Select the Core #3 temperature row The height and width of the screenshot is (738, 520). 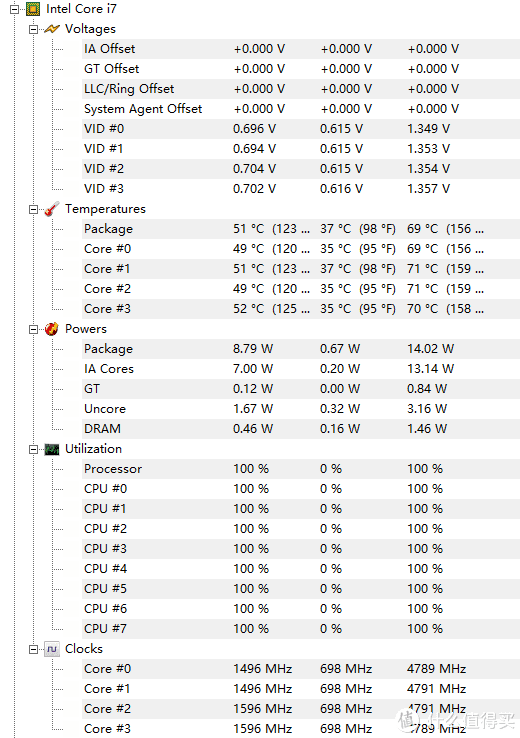[301, 309]
